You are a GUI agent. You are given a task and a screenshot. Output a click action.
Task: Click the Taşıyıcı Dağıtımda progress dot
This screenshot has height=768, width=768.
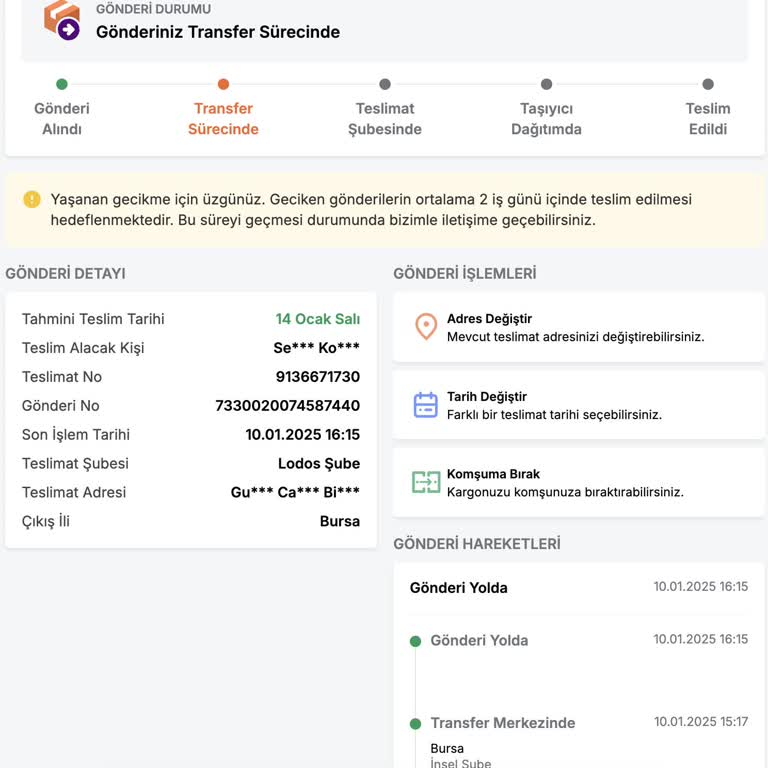point(546,85)
